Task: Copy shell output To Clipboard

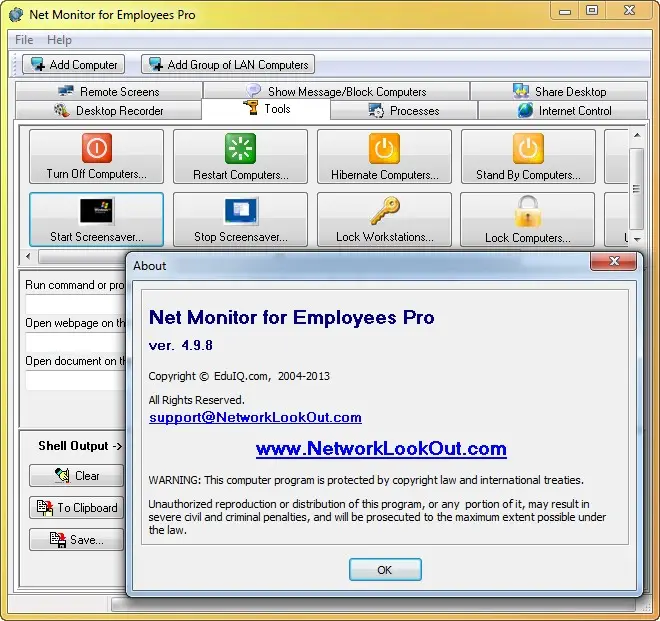Action: point(77,508)
